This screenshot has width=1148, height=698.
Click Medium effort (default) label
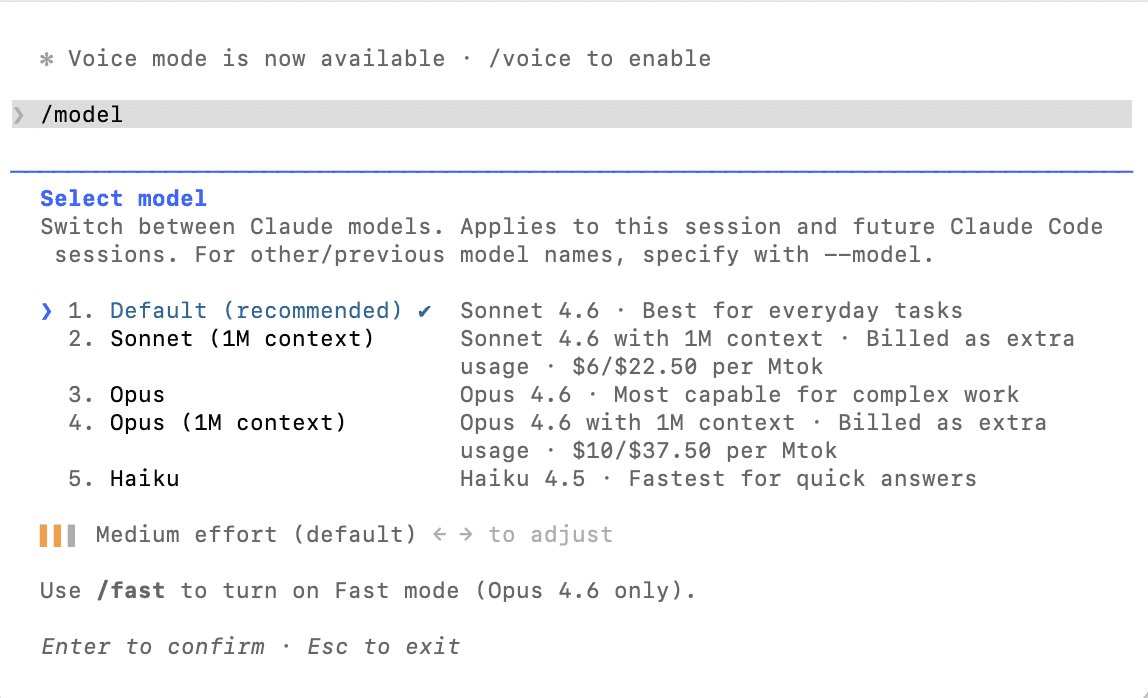(256, 535)
